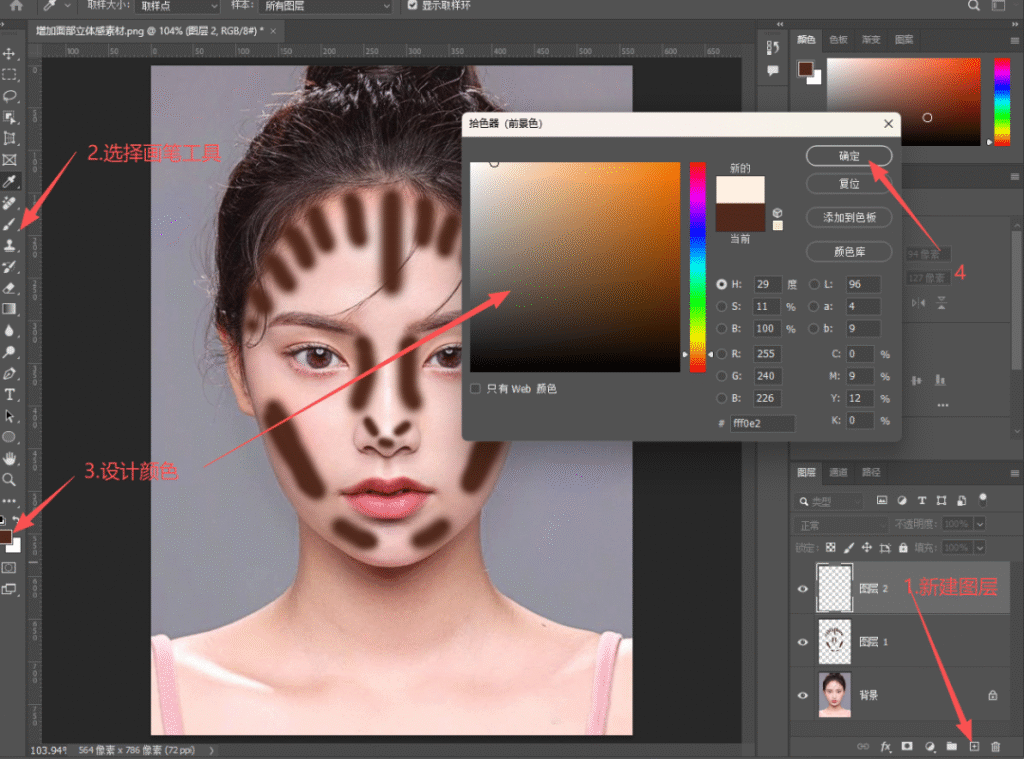
Task: Open the 不透明度 opacity dropdown arrow
Action: coord(980,524)
